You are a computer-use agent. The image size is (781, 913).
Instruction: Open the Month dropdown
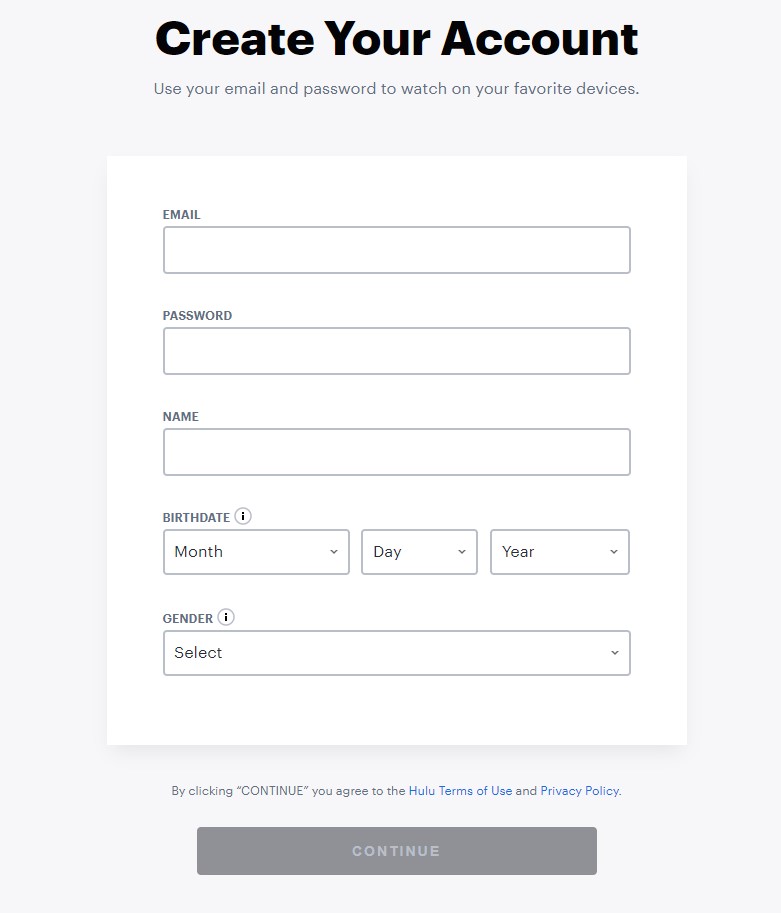(256, 552)
